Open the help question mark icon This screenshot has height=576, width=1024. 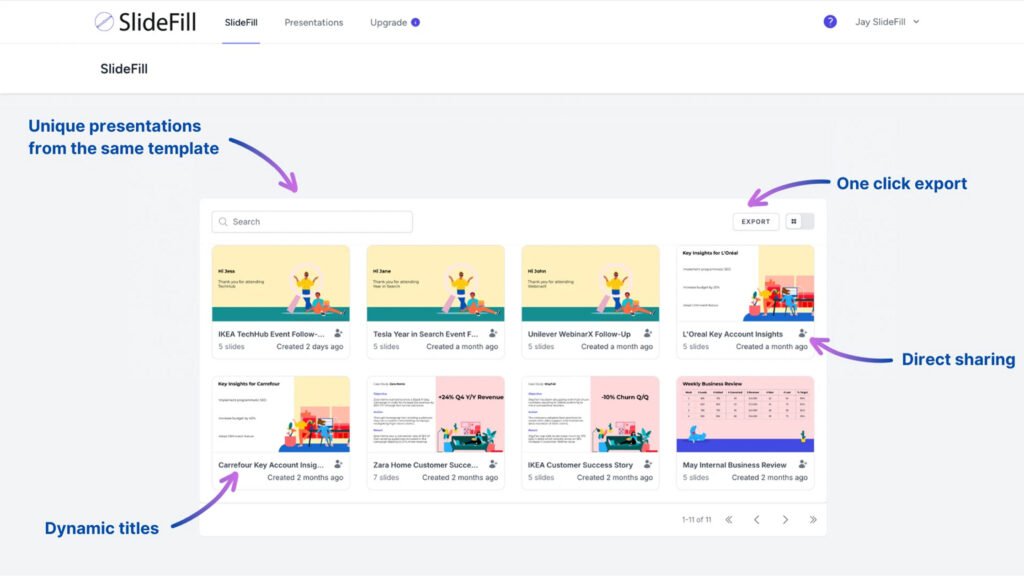point(830,21)
